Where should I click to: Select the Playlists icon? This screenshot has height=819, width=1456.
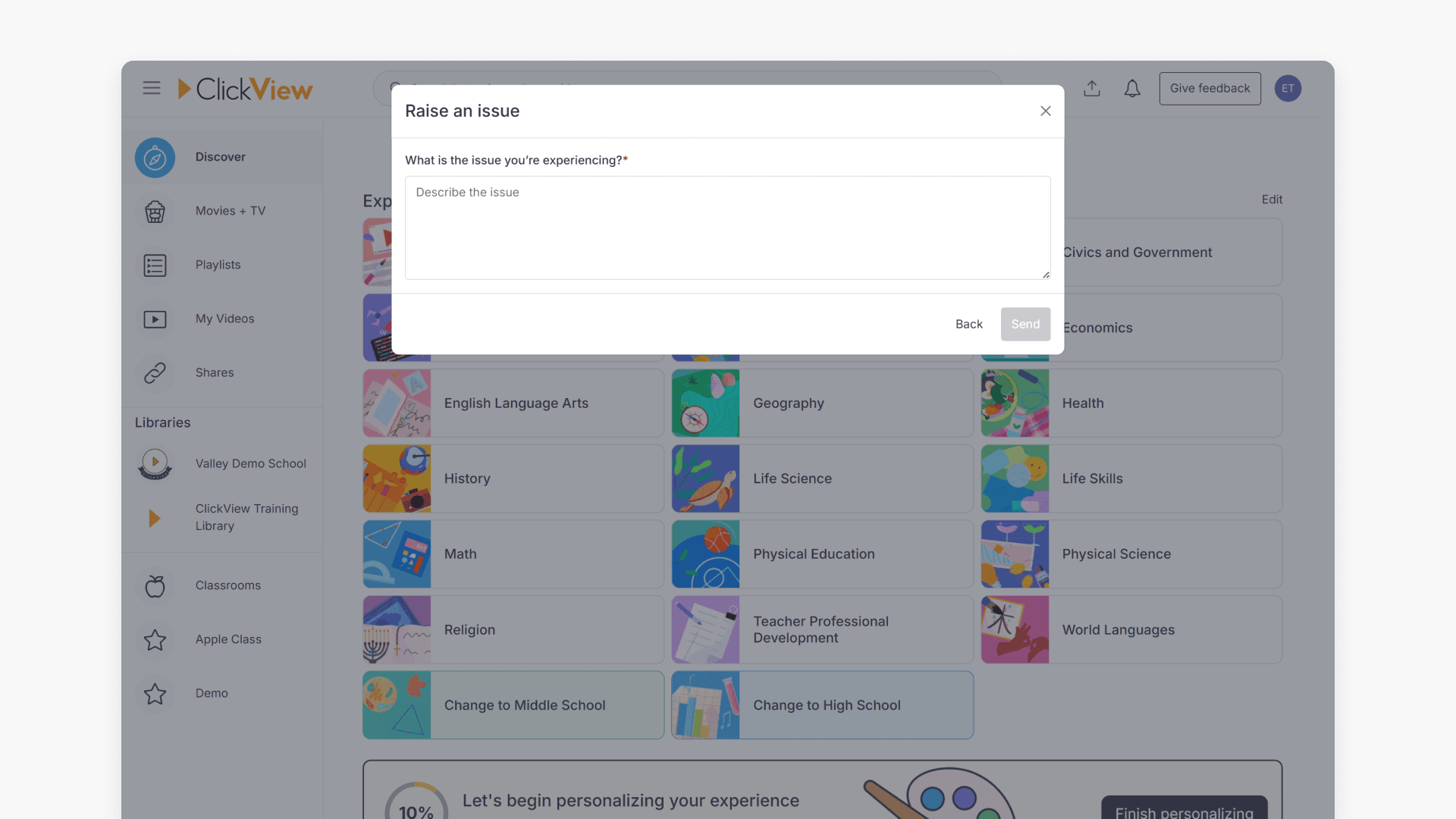click(155, 265)
